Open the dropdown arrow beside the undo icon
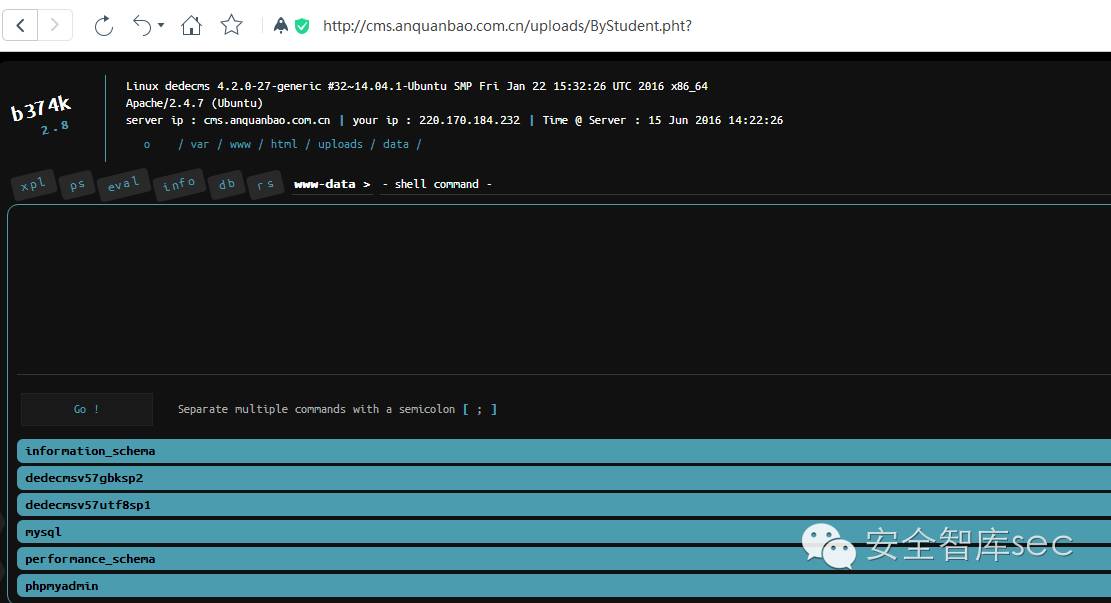 tap(161, 26)
